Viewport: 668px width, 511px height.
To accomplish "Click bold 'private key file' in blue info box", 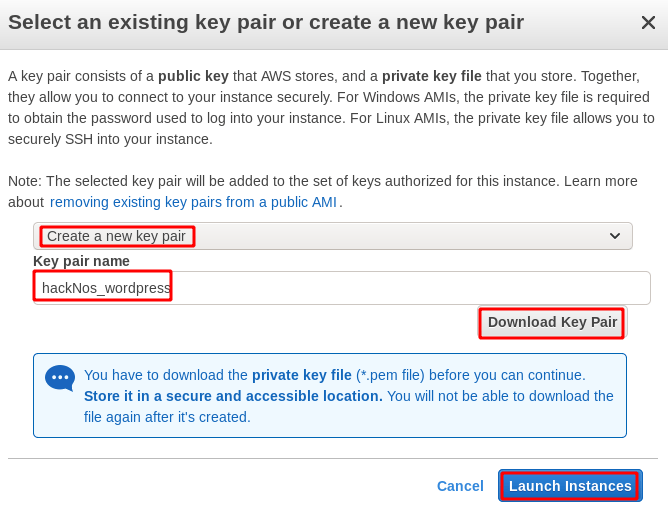I will [302, 375].
